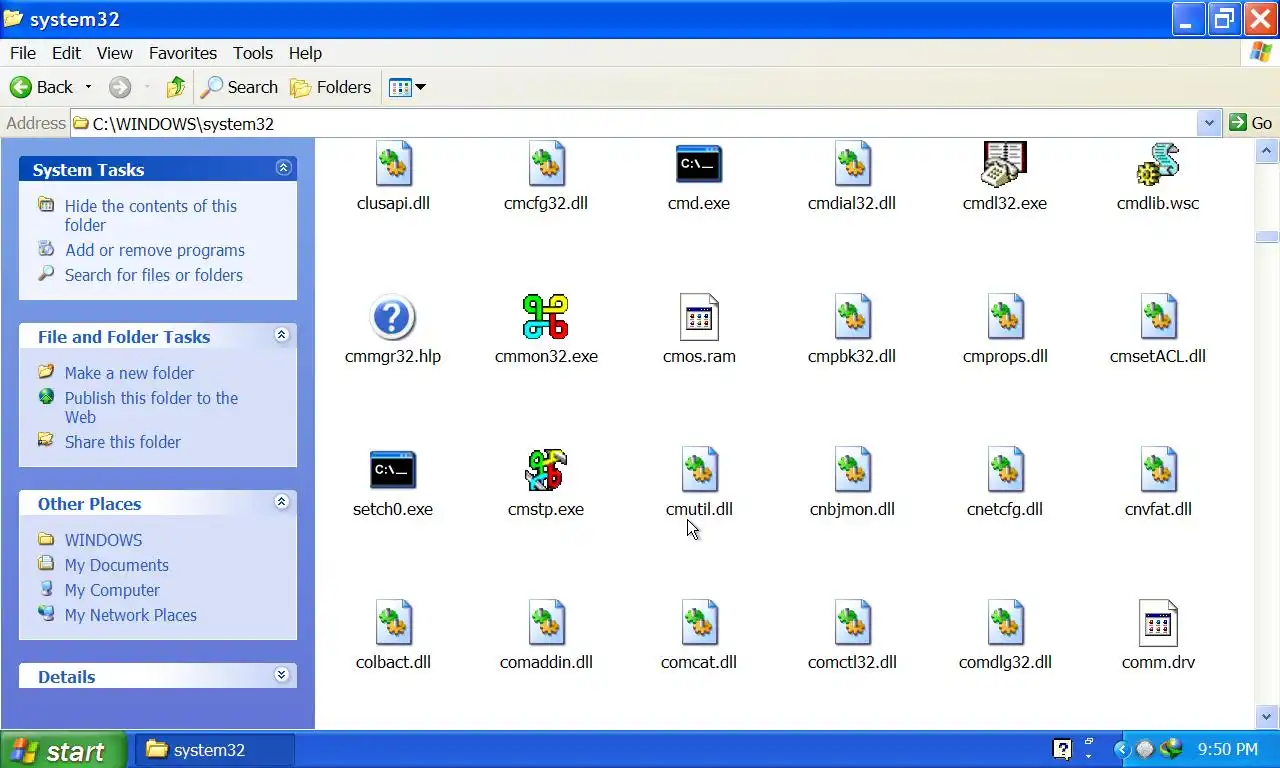Open WINDOWS folder in Other Places

coord(103,540)
